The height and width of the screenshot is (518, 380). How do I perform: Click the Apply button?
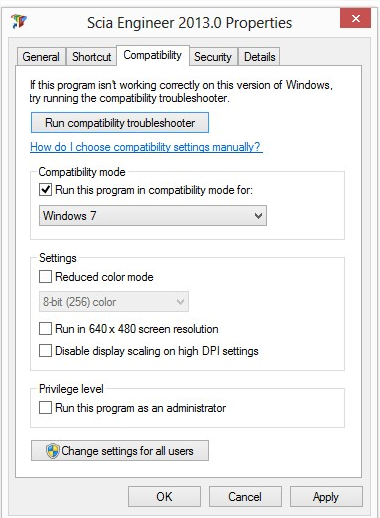click(x=326, y=497)
